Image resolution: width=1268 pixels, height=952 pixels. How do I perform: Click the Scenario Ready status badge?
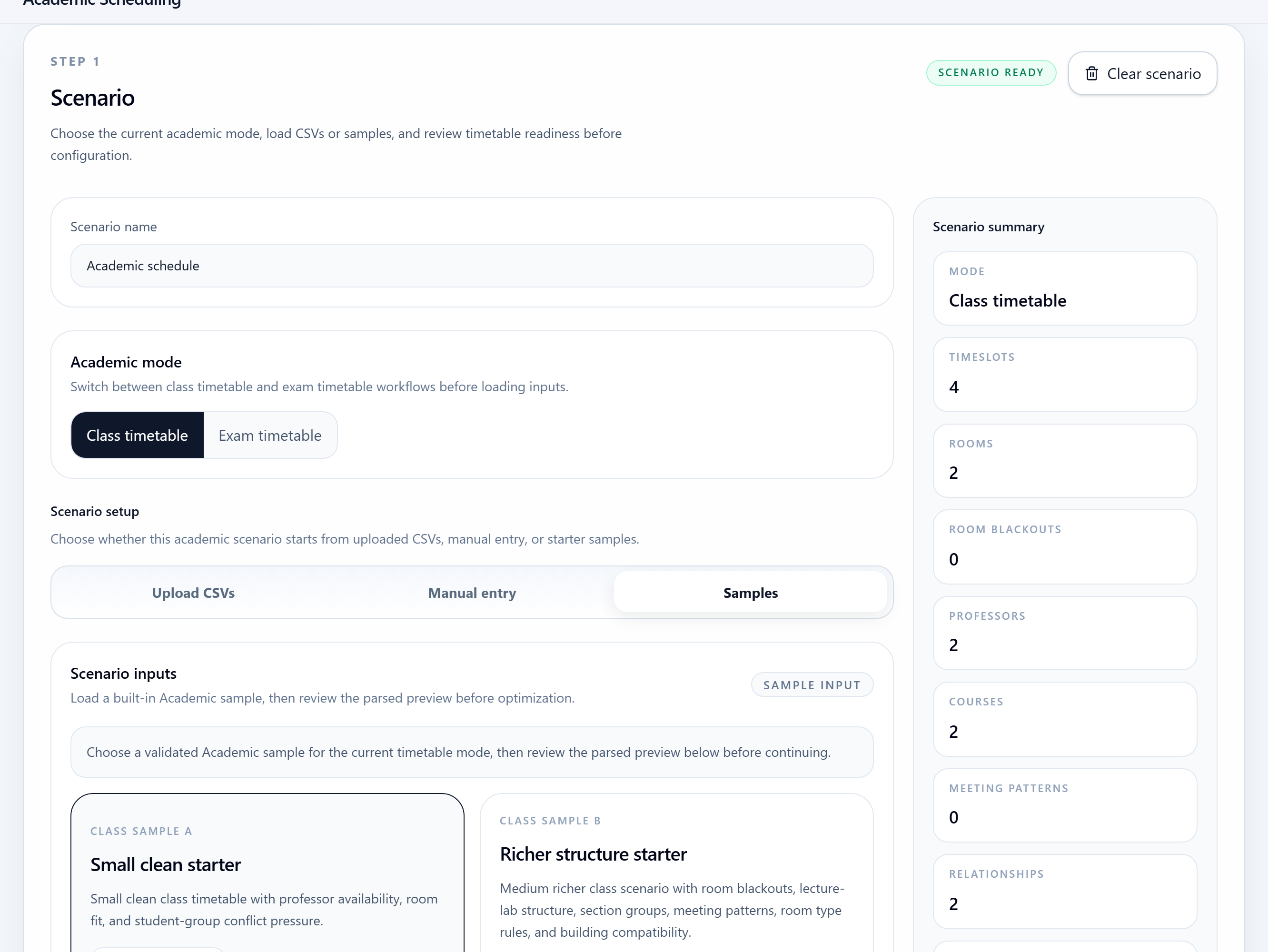(991, 73)
